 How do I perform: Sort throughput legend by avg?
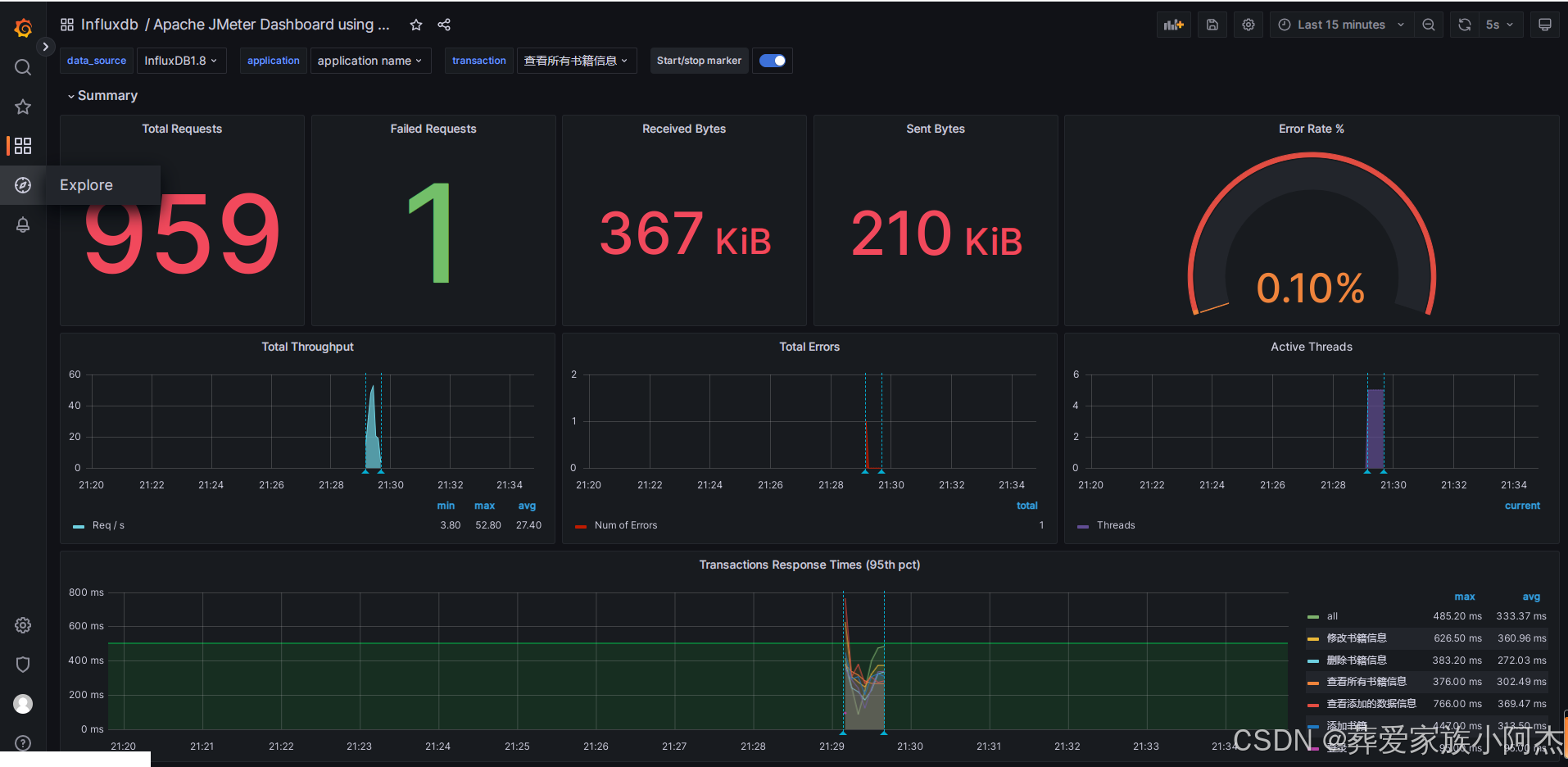tap(527, 506)
